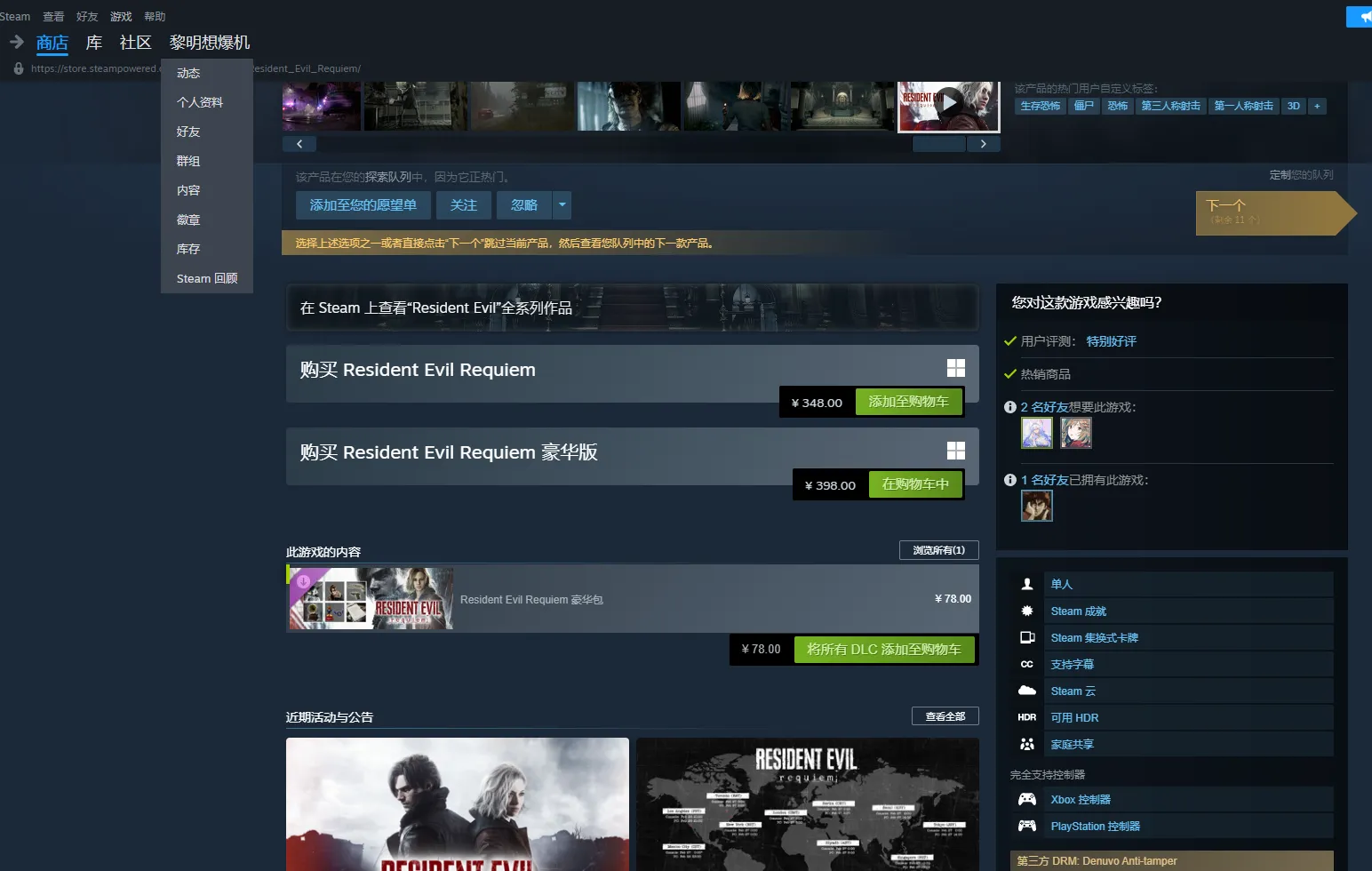The image size is (1372, 871).
Task: Open avatar of friend who owns the game
Action: (x=1036, y=506)
